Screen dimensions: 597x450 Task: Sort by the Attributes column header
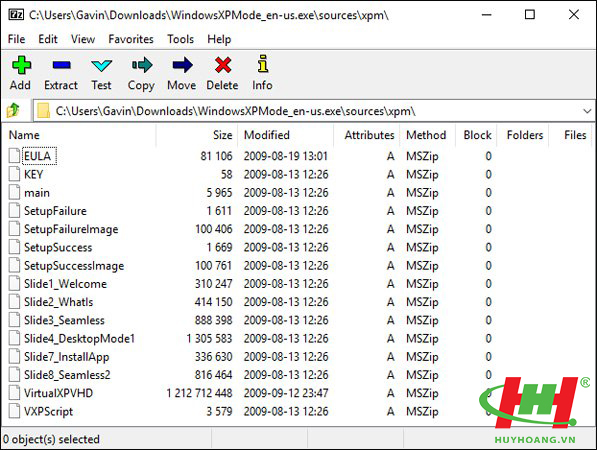pyautogui.click(x=367, y=135)
